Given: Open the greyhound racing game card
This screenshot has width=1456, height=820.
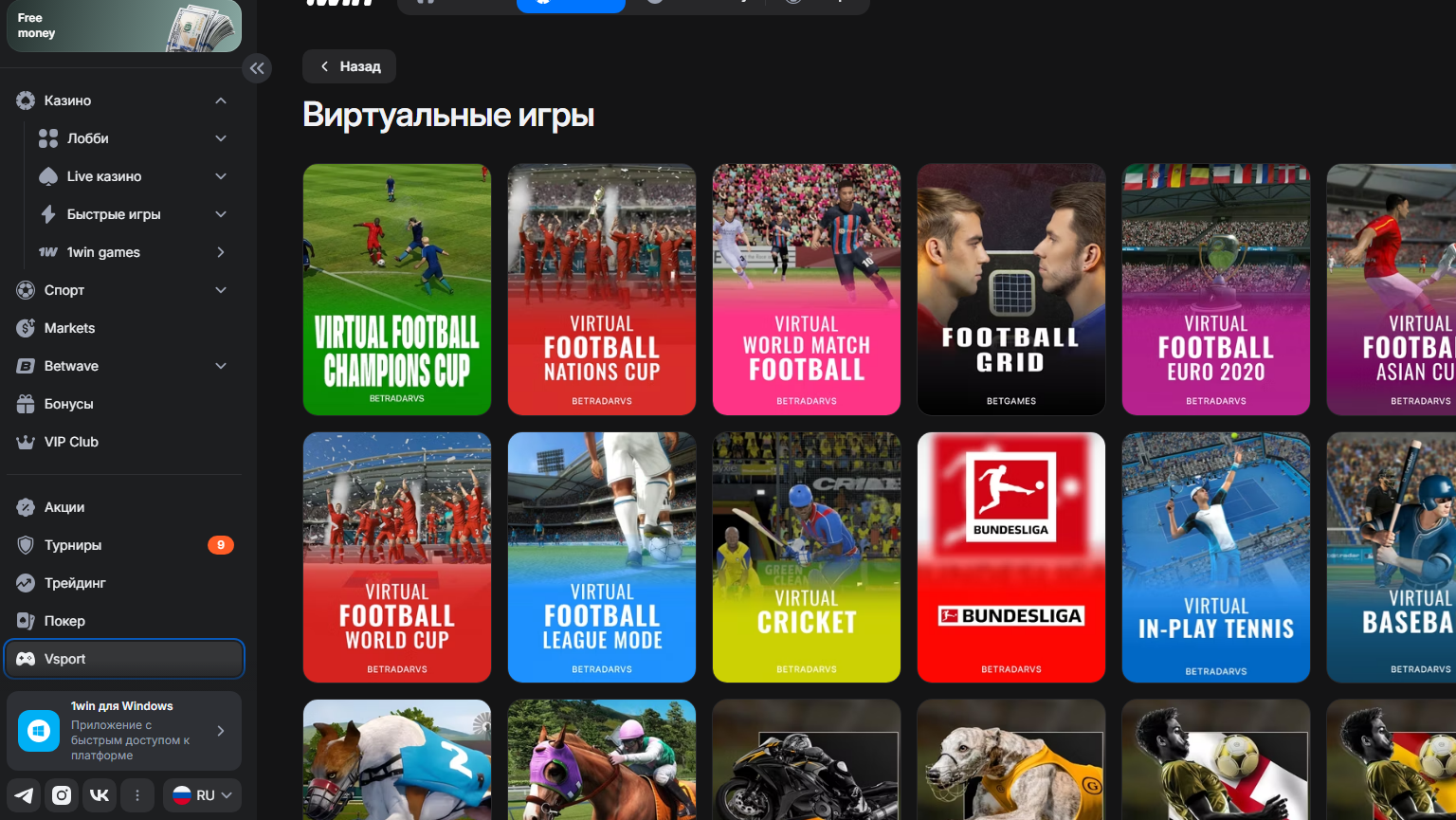Looking at the screenshot, I should (x=1011, y=759).
